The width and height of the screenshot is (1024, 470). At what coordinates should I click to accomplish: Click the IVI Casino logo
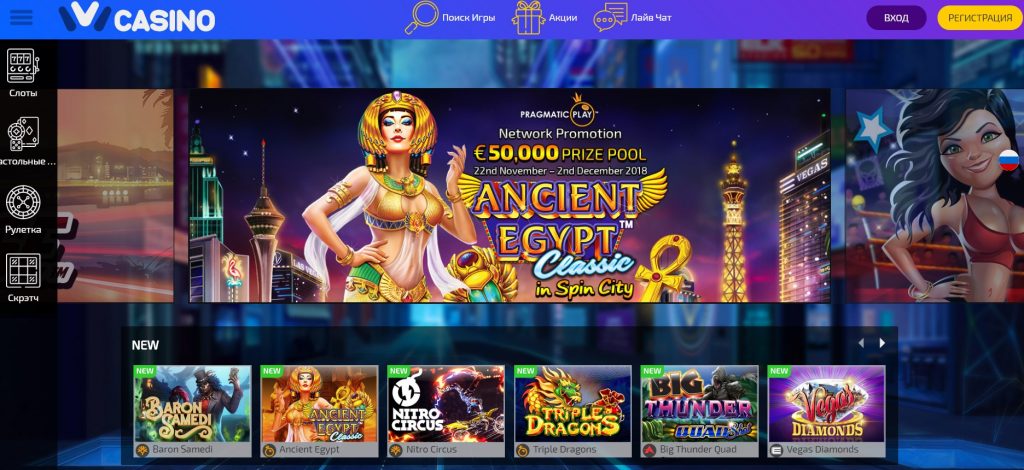pyautogui.click(x=136, y=18)
